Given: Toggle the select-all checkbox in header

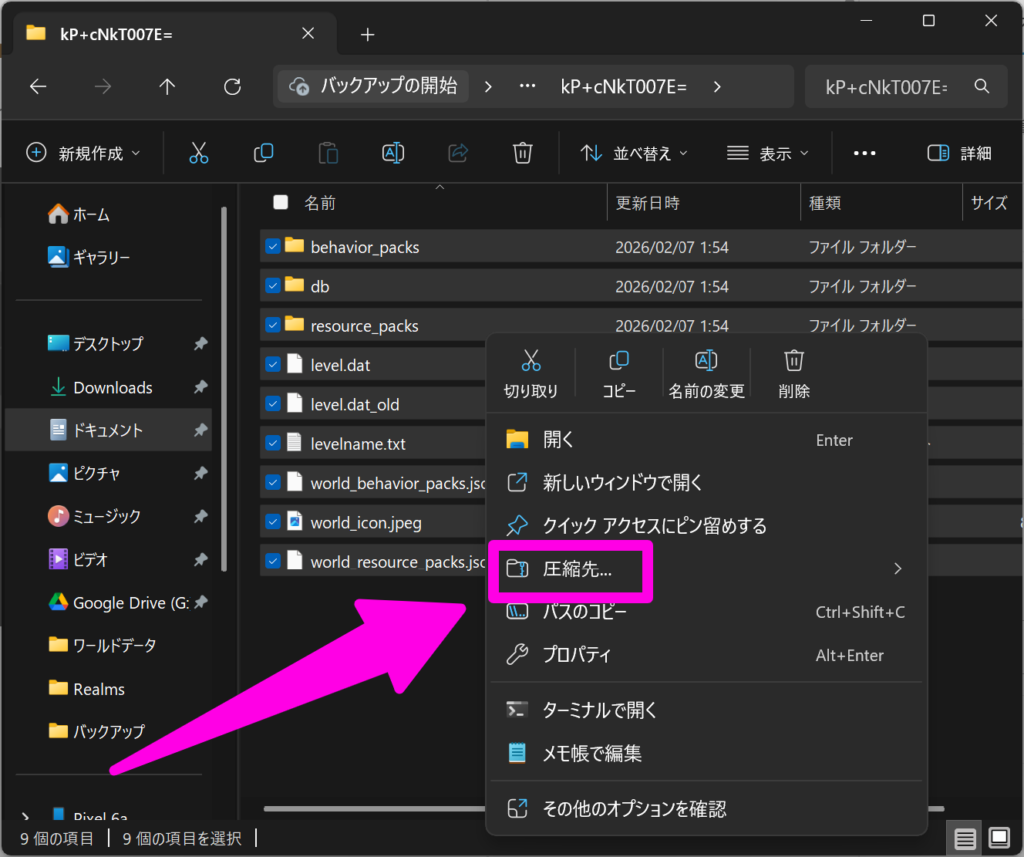Looking at the screenshot, I should [281, 203].
